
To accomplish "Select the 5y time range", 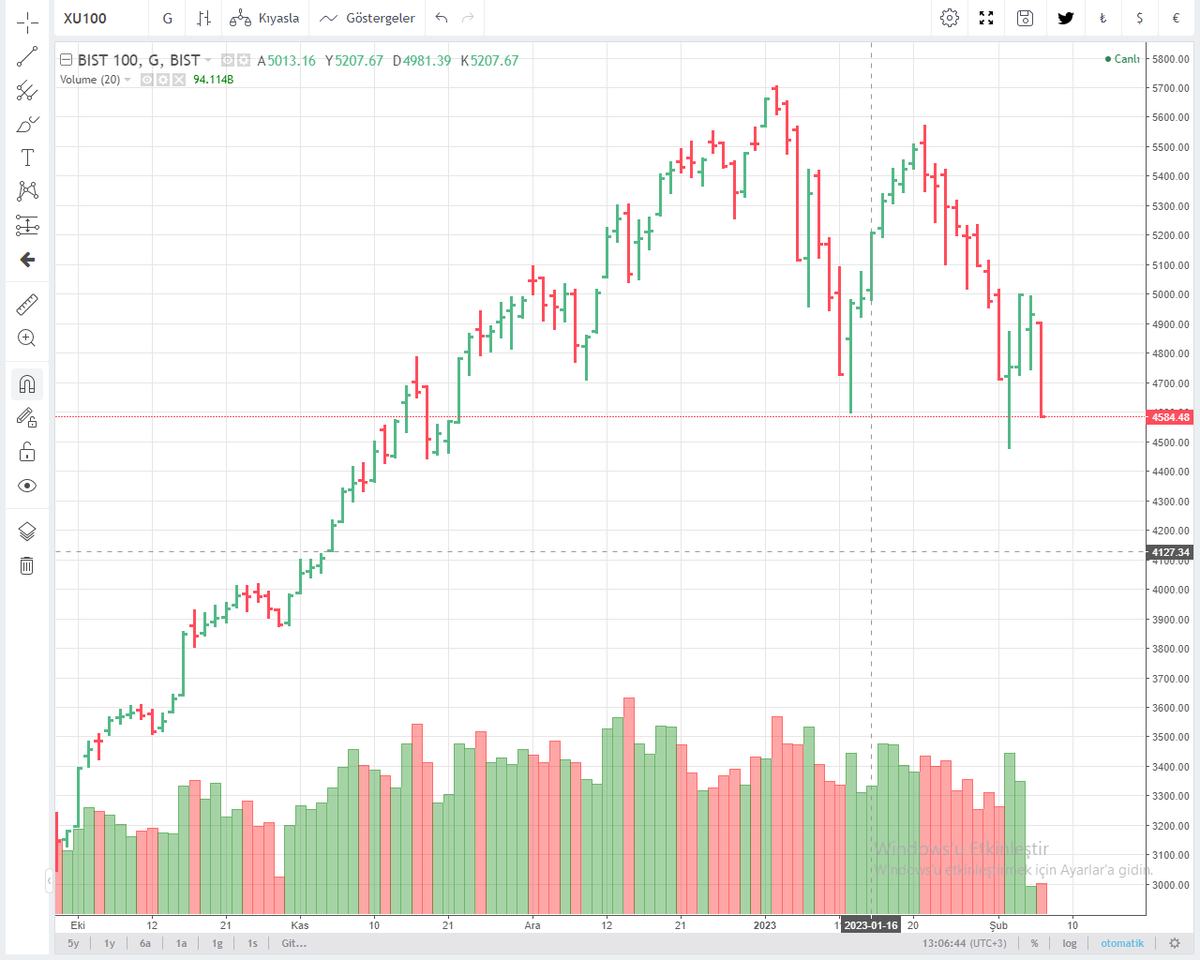I will (x=73, y=943).
